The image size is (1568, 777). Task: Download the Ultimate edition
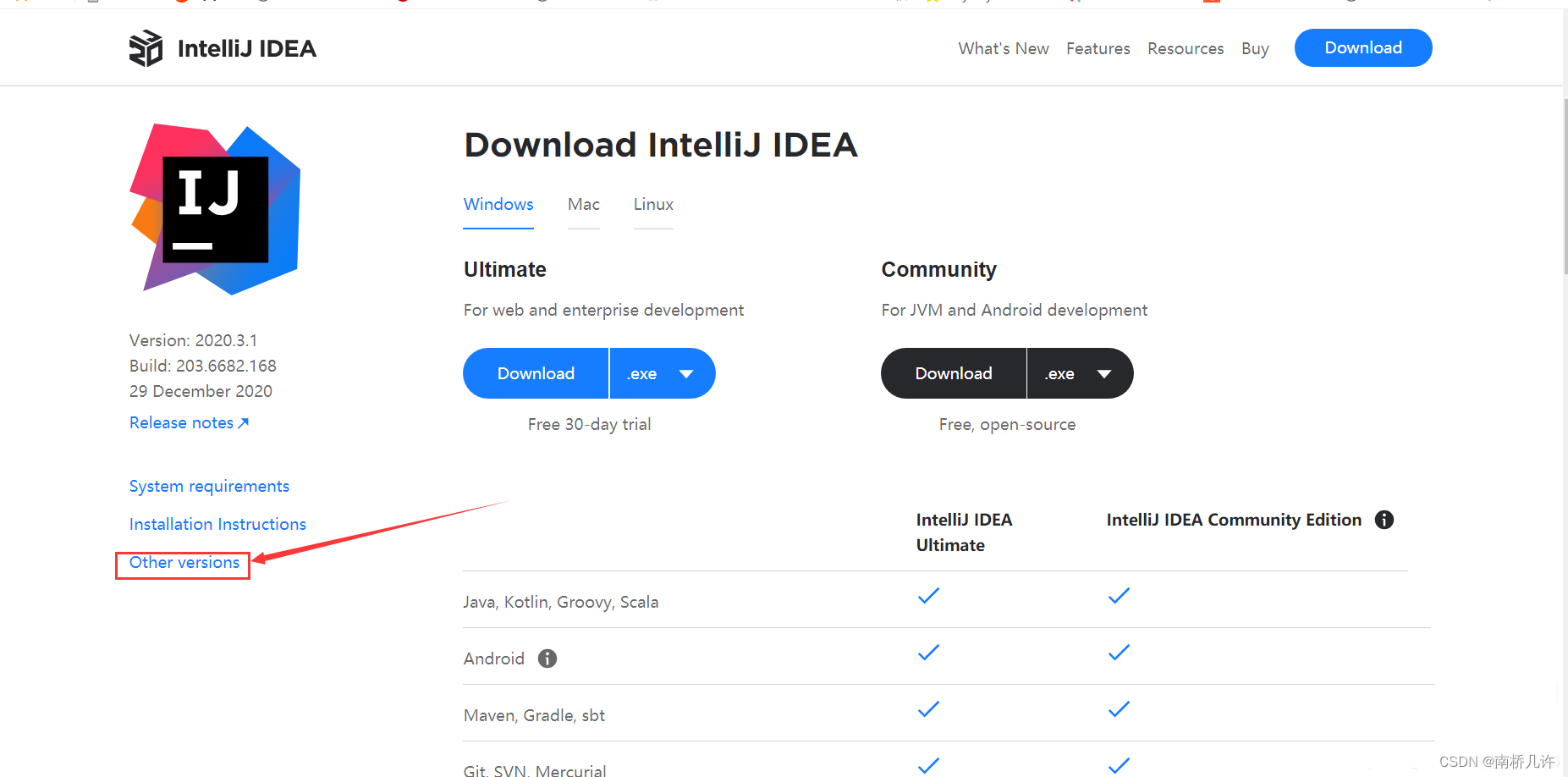coord(536,373)
